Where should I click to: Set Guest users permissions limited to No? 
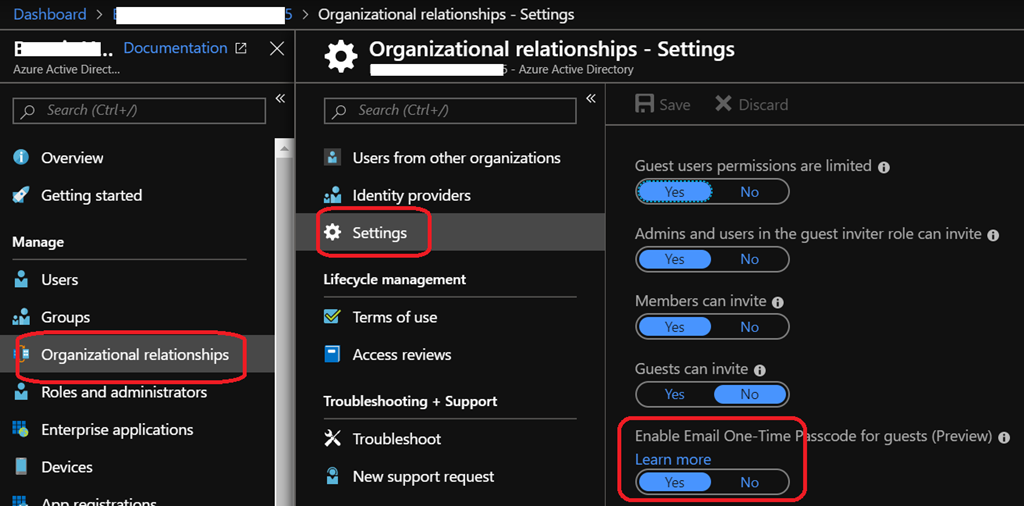(x=749, y=192)
